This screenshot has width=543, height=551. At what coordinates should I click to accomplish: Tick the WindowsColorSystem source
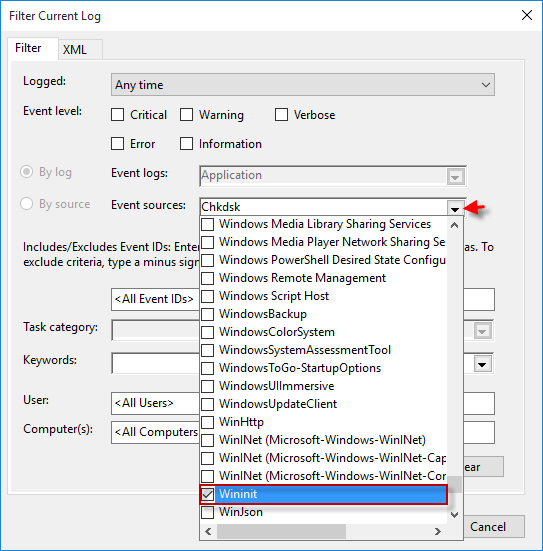point(208,332)
